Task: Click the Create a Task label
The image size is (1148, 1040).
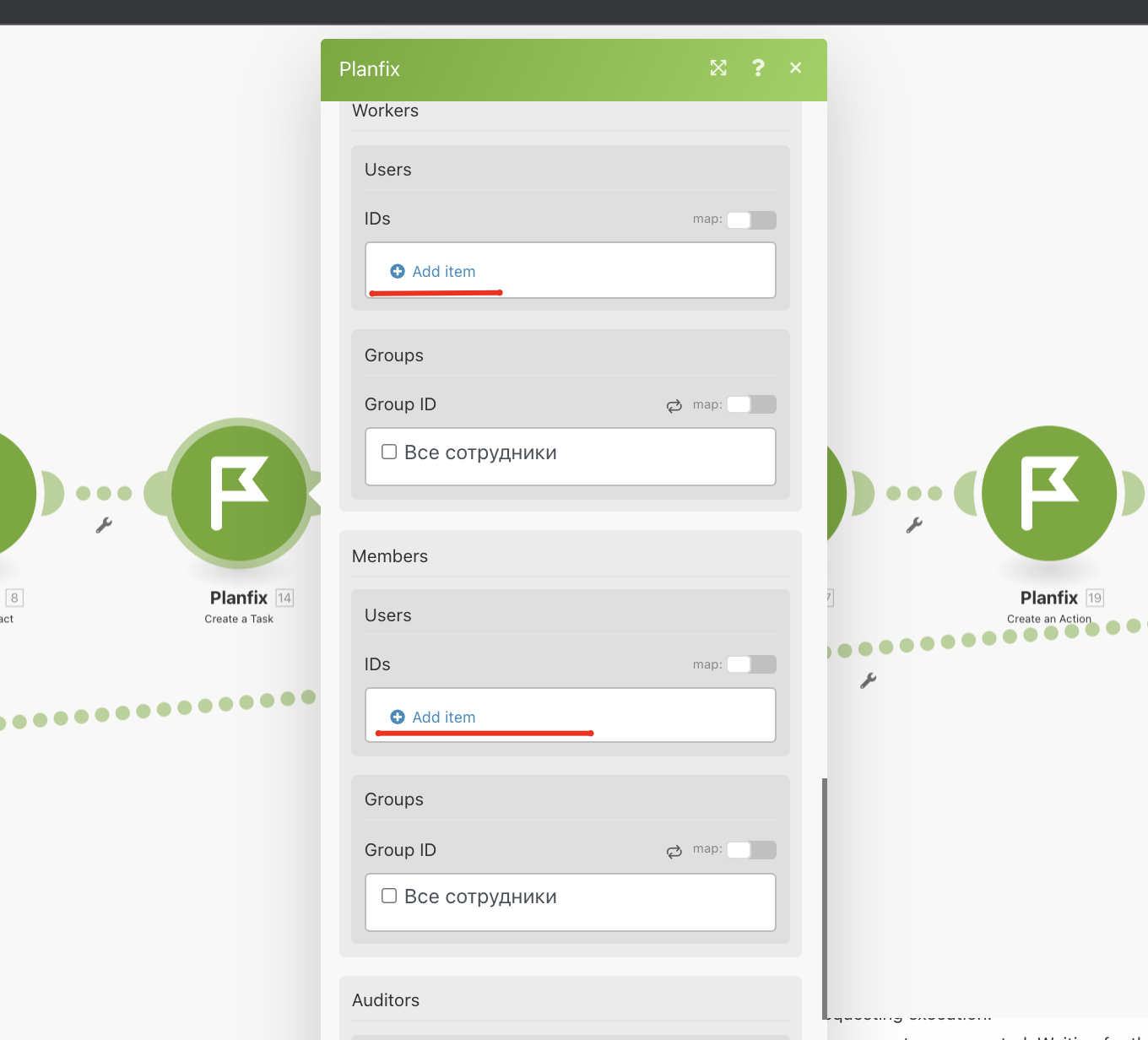Action: pyautogui.click(x=239, y=619)
